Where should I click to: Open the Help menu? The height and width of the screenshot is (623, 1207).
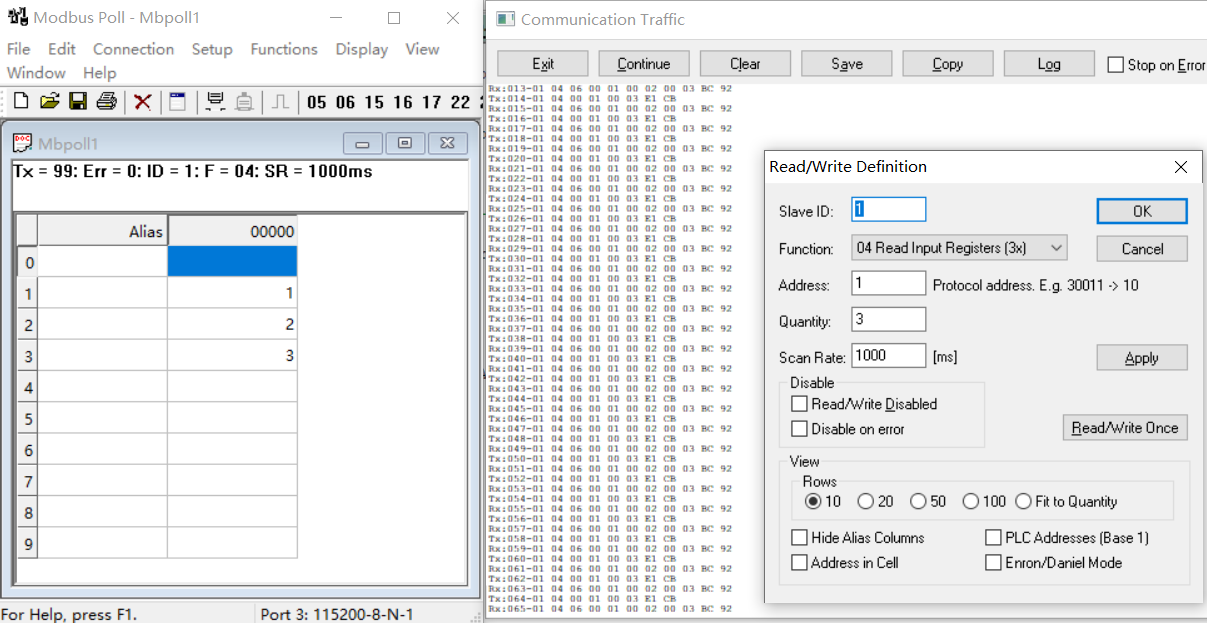pos(100,73)
